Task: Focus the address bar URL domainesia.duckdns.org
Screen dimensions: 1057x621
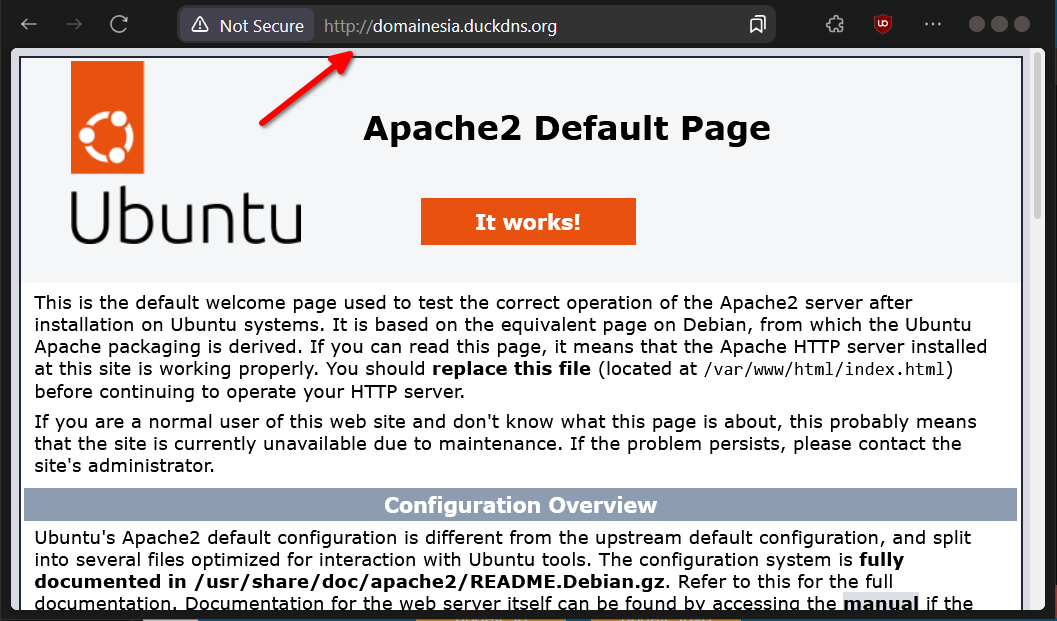Action: [x=440, y=26]
